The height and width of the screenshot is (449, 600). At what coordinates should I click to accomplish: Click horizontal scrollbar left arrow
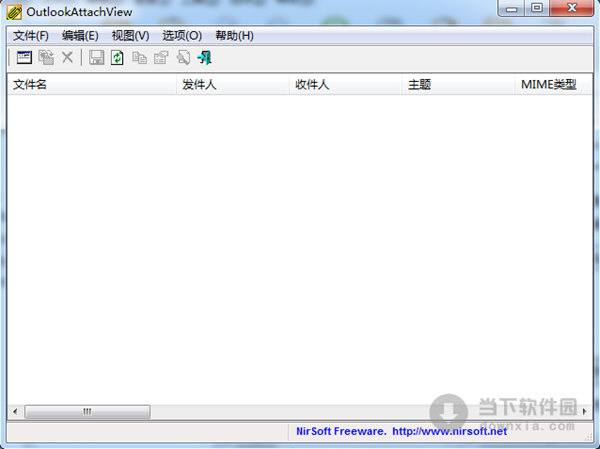click(15, 411)
